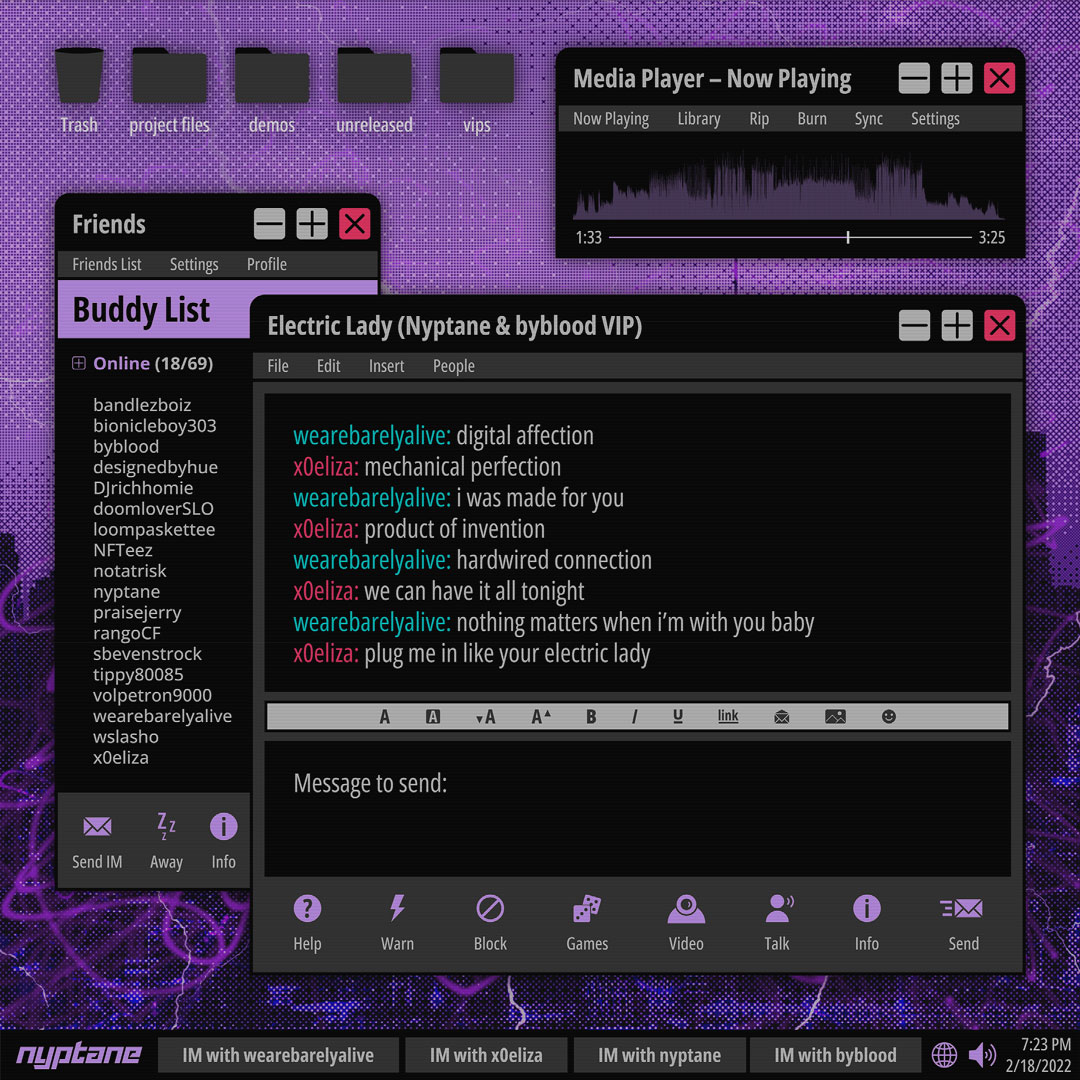Select buddy volpetron9000 in list
The height and width of the screenshot is (1080, 1080).
[x=152, y=695]
